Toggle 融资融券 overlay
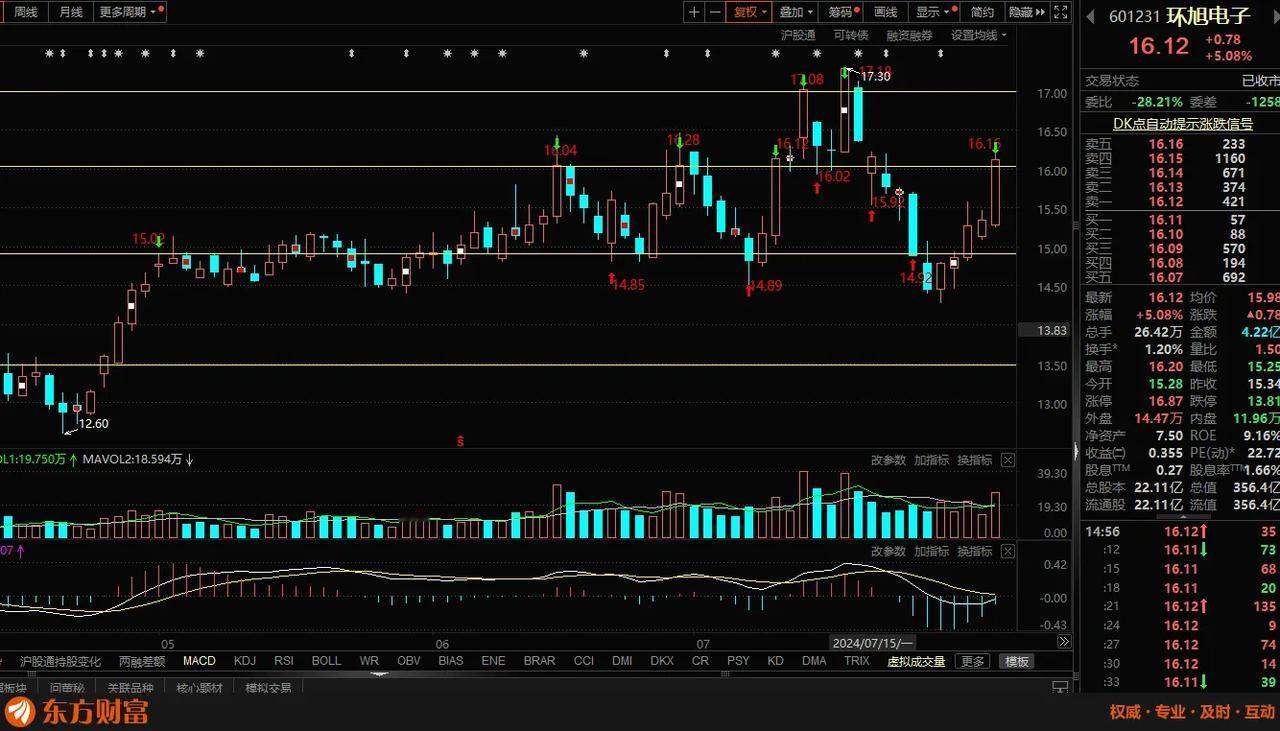 (909, 35)
